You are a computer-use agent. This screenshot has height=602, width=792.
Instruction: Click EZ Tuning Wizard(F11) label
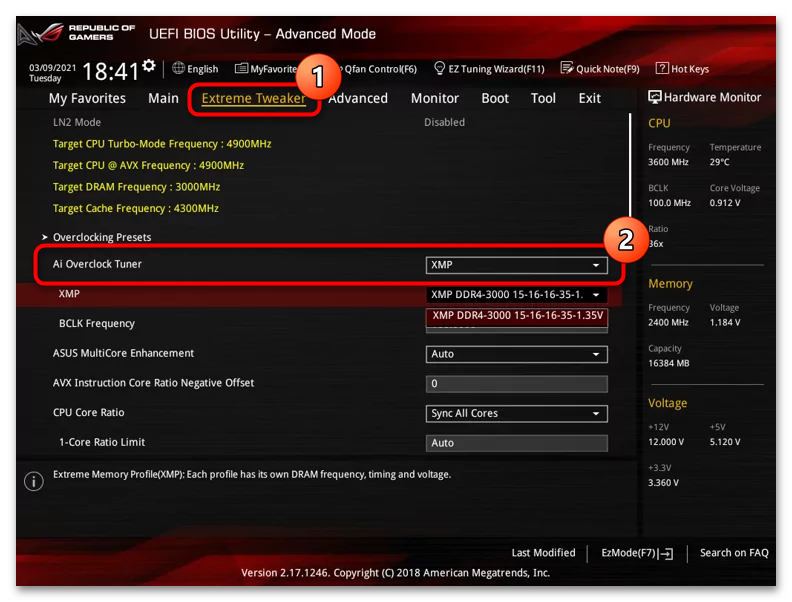(x=496, y=69)
